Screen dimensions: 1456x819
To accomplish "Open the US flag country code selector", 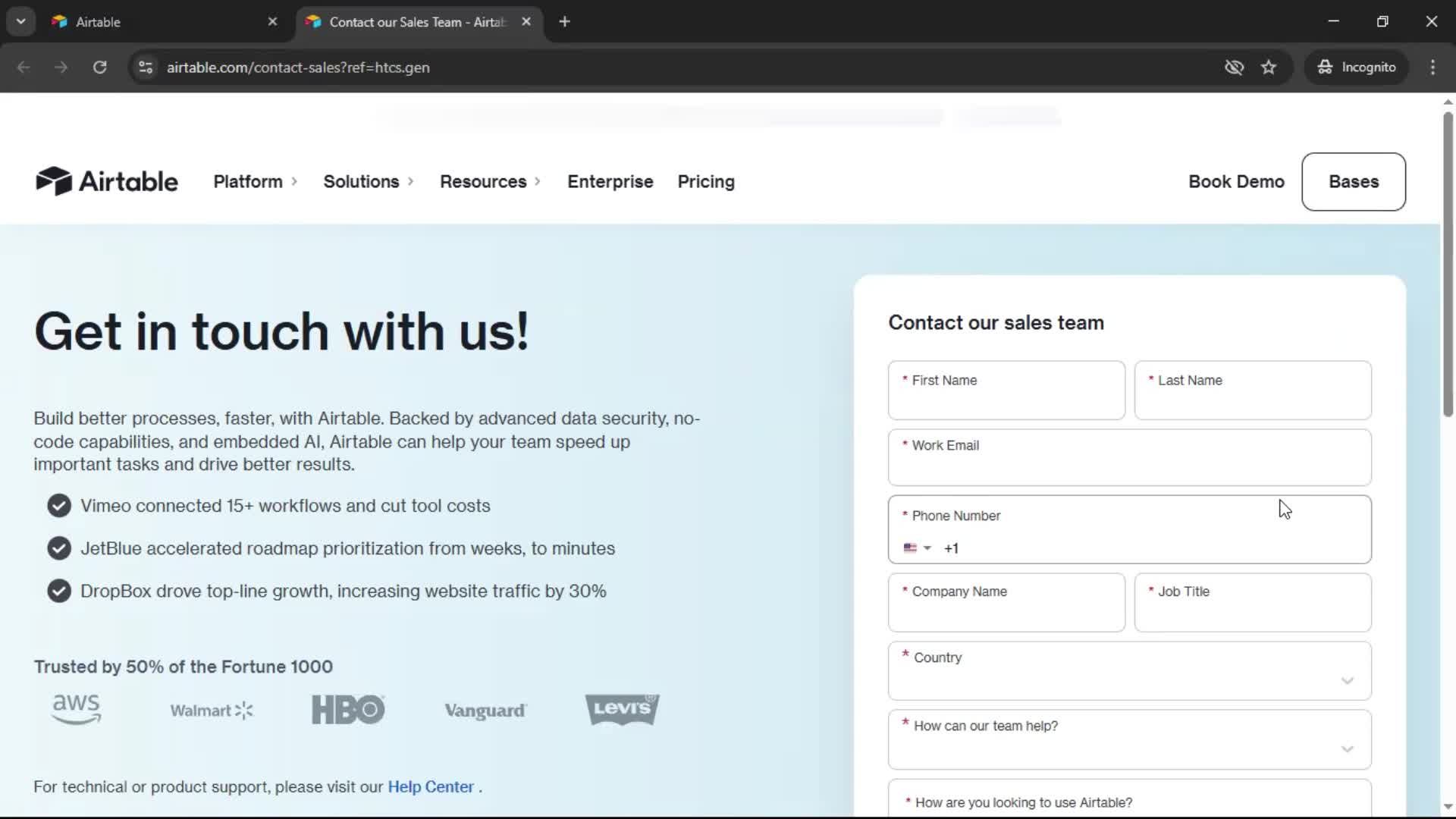I will coord(917,548).
